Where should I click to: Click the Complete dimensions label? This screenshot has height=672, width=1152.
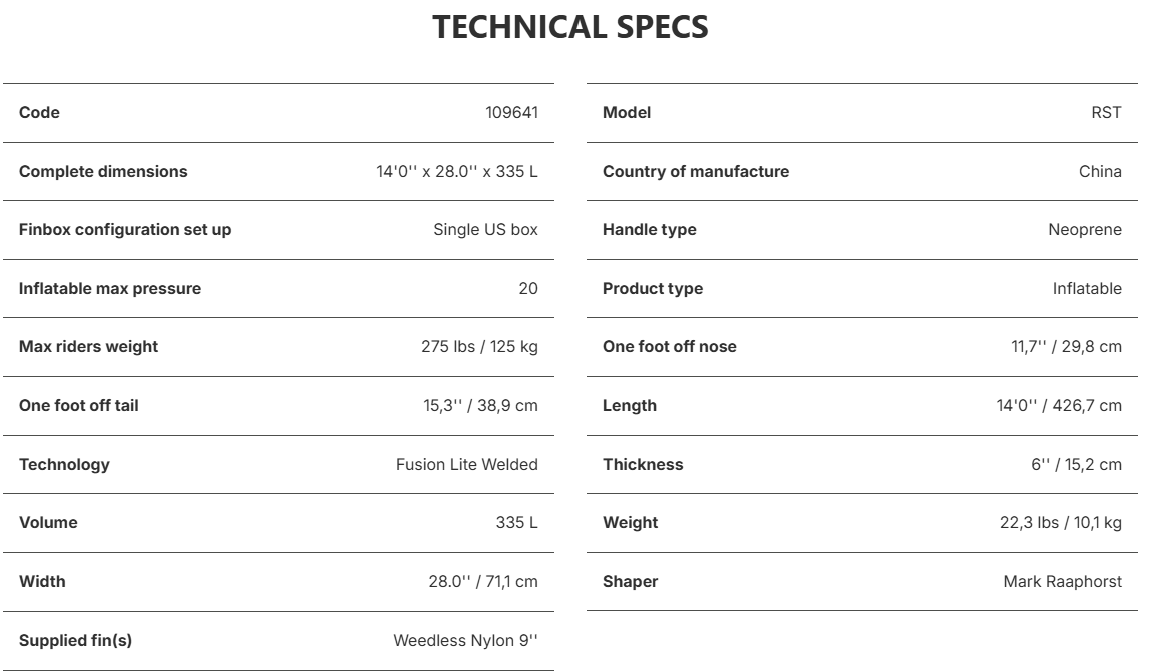tap(103, 171)
